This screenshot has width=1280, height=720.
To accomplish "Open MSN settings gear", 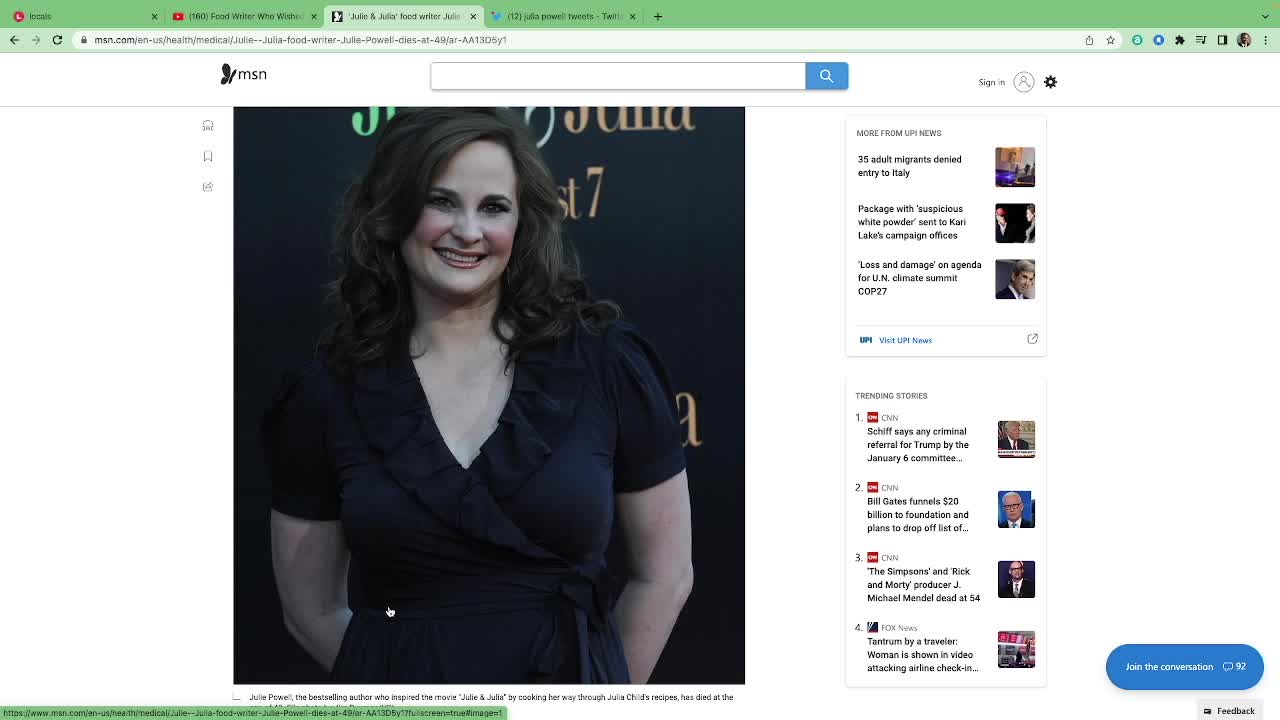I will point(1050,82).
